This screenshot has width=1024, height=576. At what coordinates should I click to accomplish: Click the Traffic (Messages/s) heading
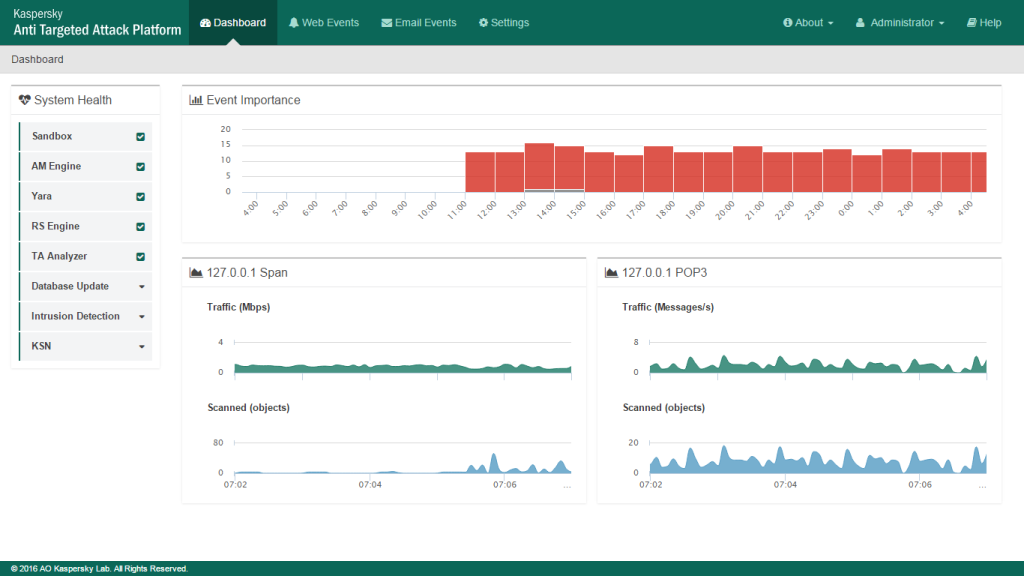pos(668,307)
